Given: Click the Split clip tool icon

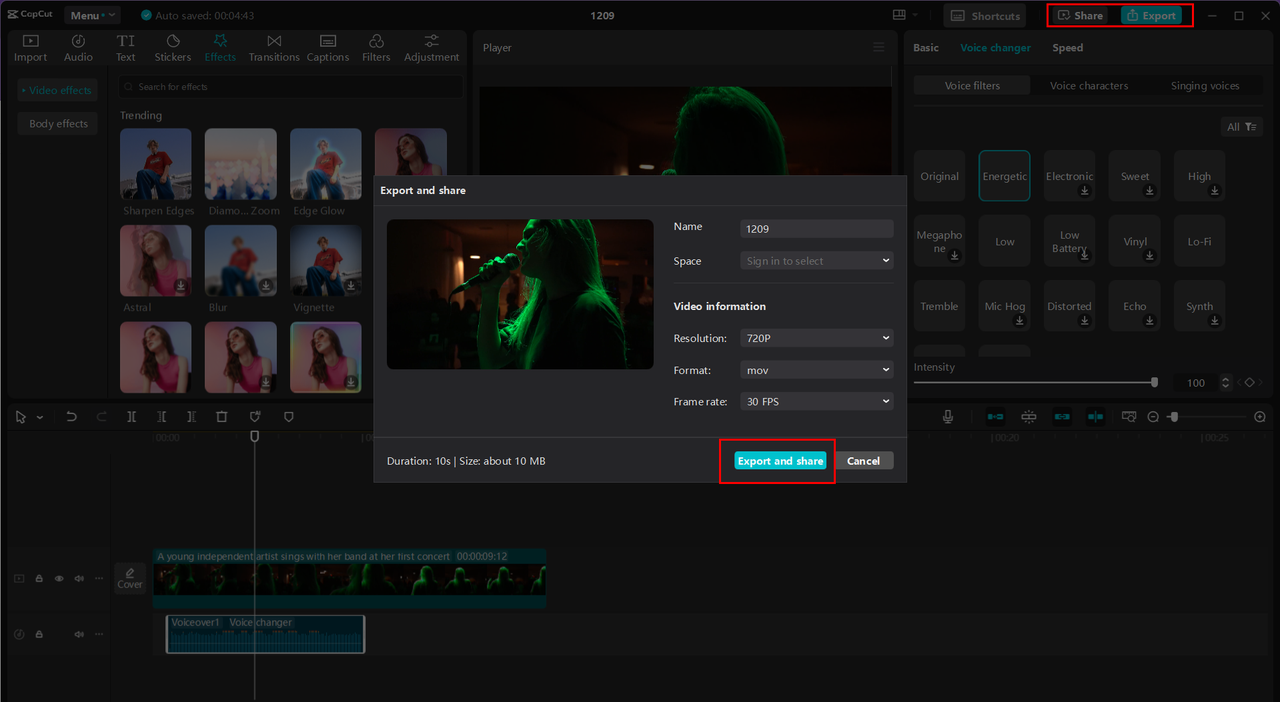Looking at the screenshot, I should 131,417.
